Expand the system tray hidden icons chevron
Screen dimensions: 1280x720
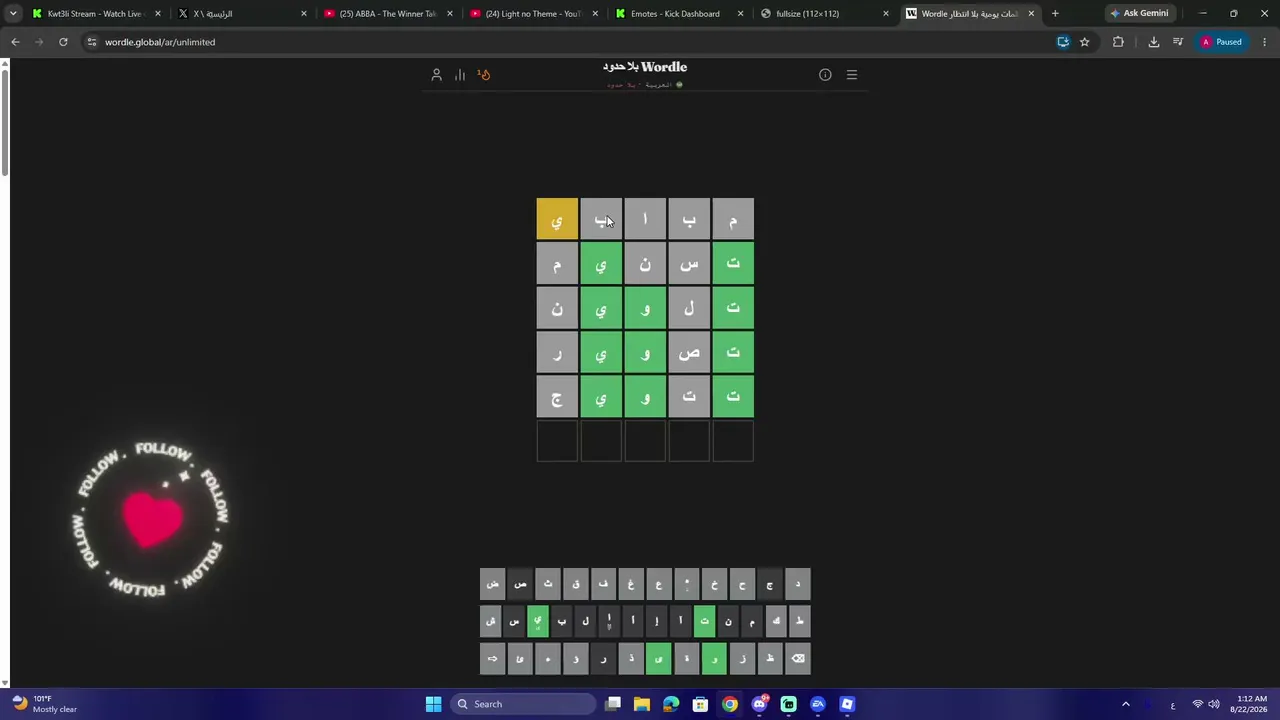1125,704
